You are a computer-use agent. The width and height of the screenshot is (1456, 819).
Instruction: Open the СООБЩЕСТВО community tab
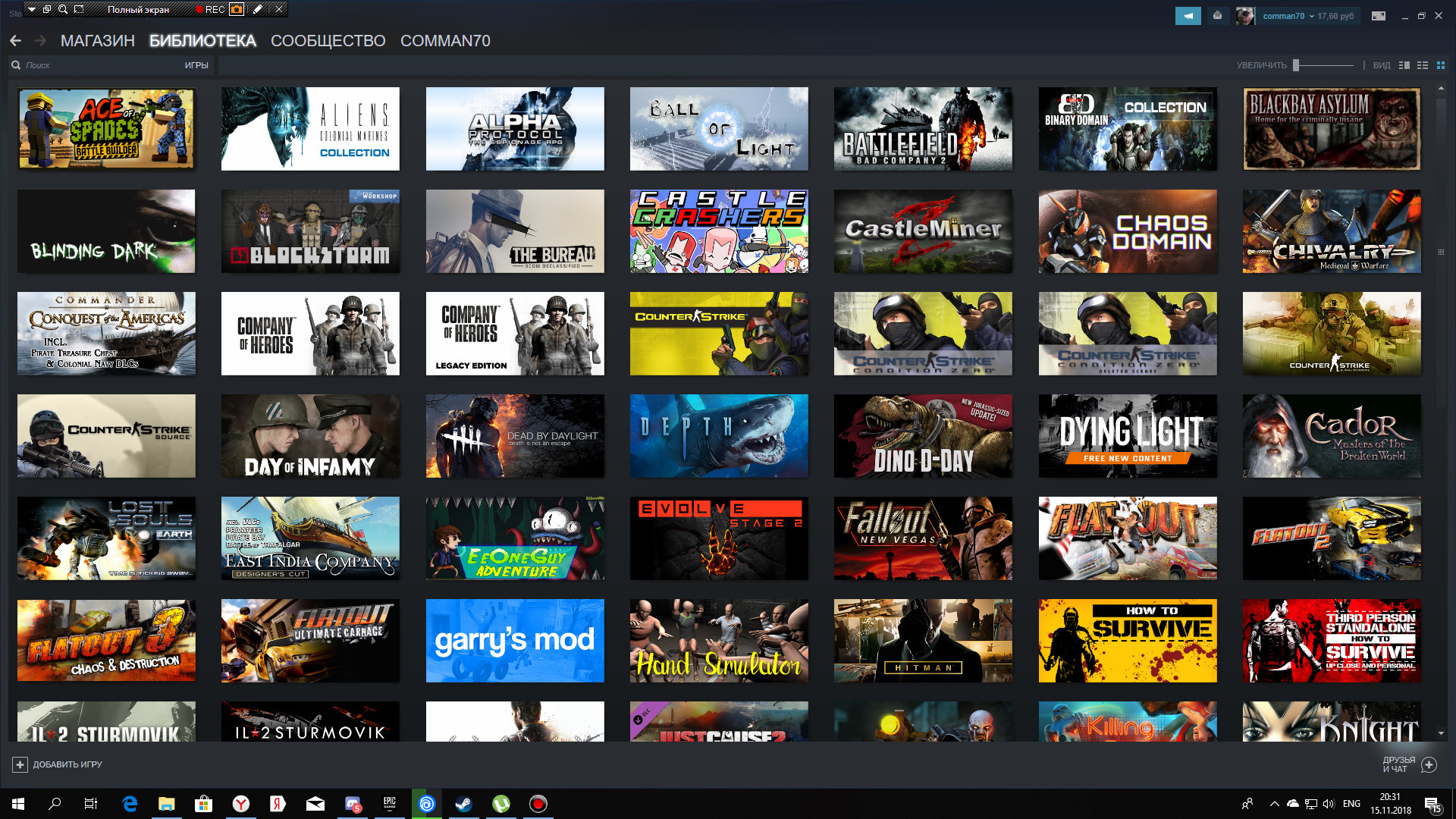(328, 41)
